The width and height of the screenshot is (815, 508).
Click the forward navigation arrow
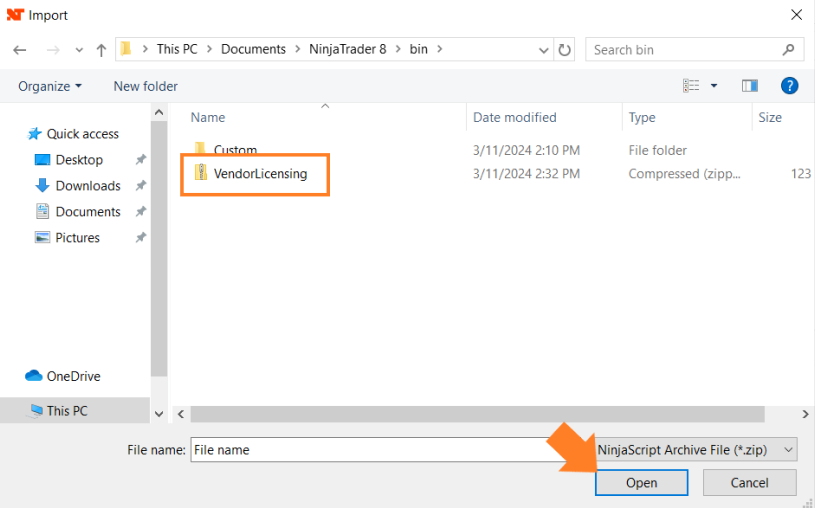click(52, 50)
